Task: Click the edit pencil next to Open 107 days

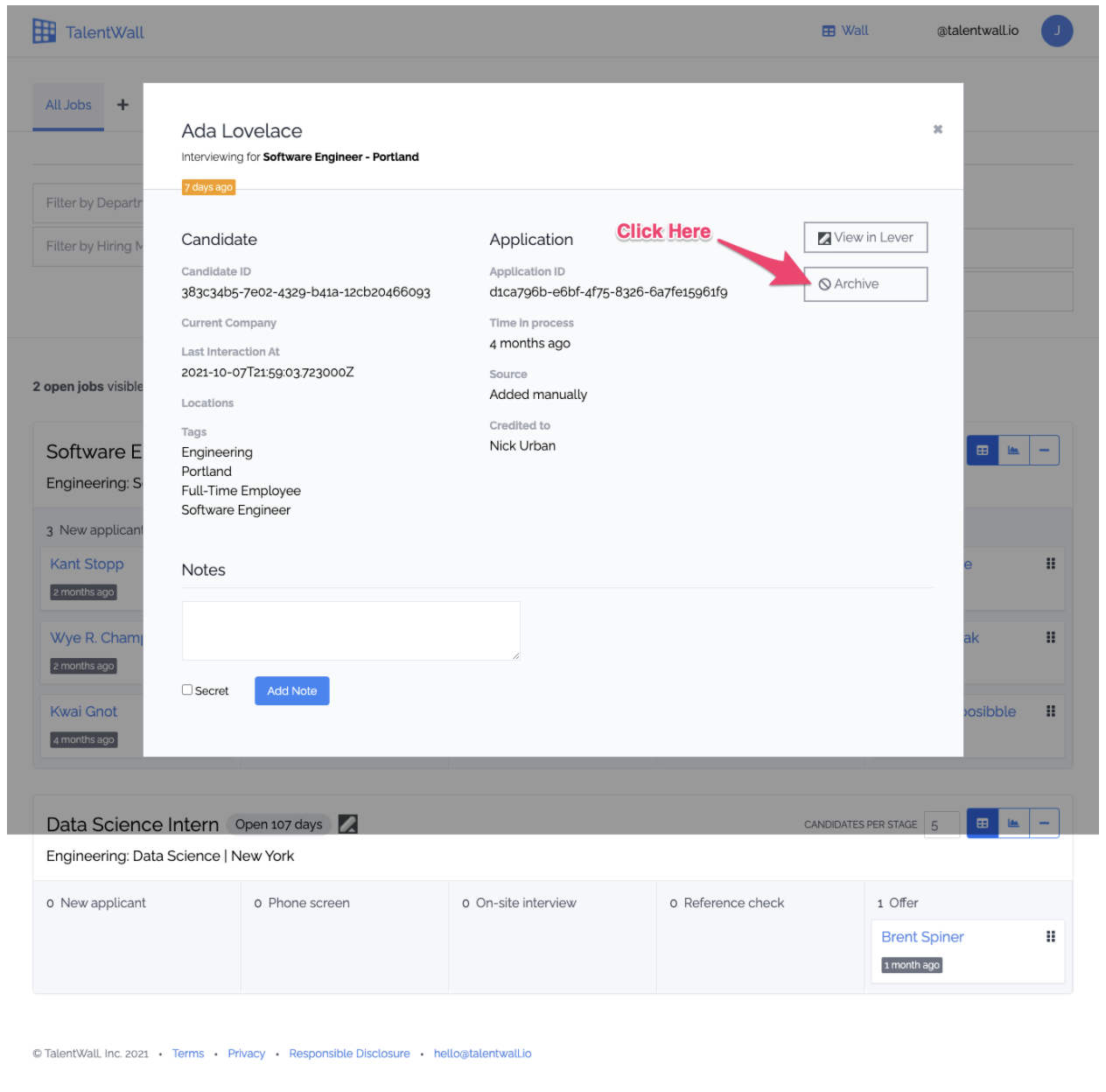Action: point(348,823)
